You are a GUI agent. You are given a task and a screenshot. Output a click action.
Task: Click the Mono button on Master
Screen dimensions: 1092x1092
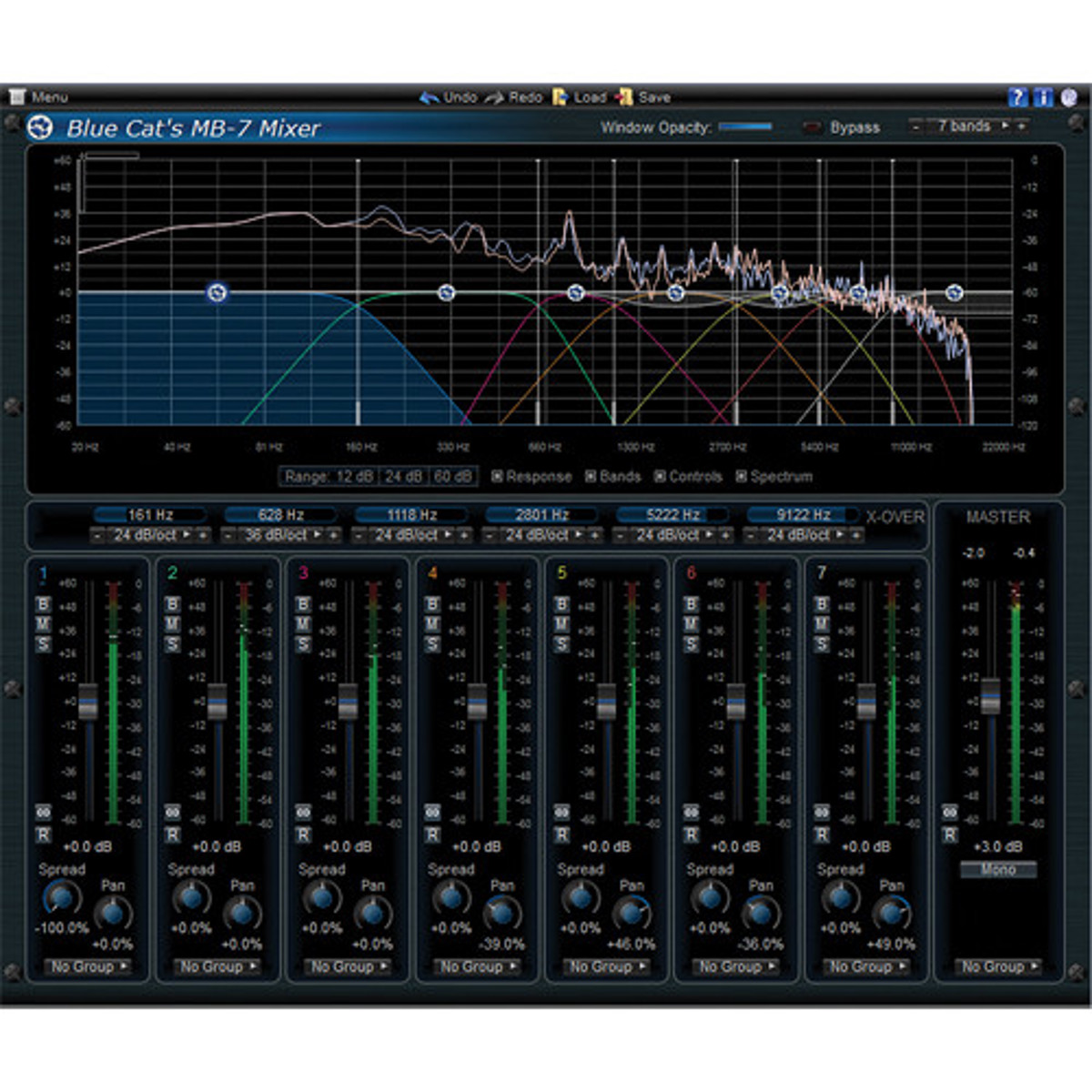click(x=998, y=870)
